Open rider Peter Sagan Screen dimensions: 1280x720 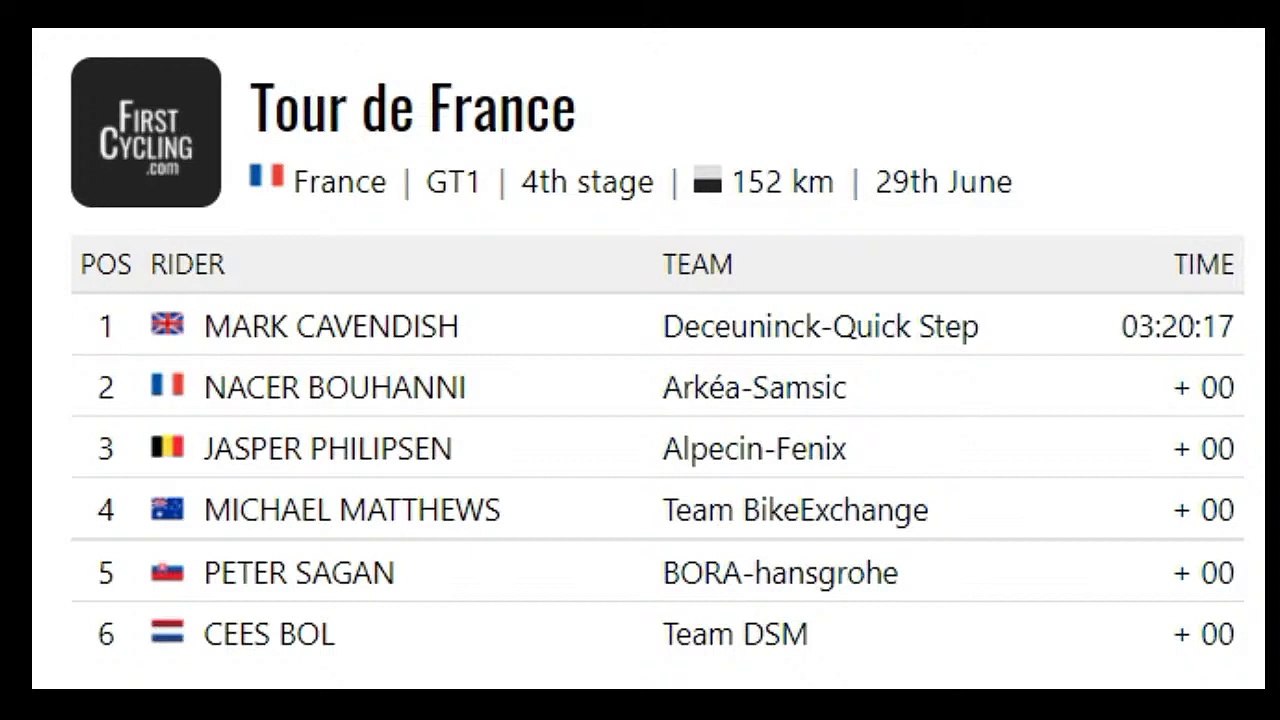click(x=299, y=573)
